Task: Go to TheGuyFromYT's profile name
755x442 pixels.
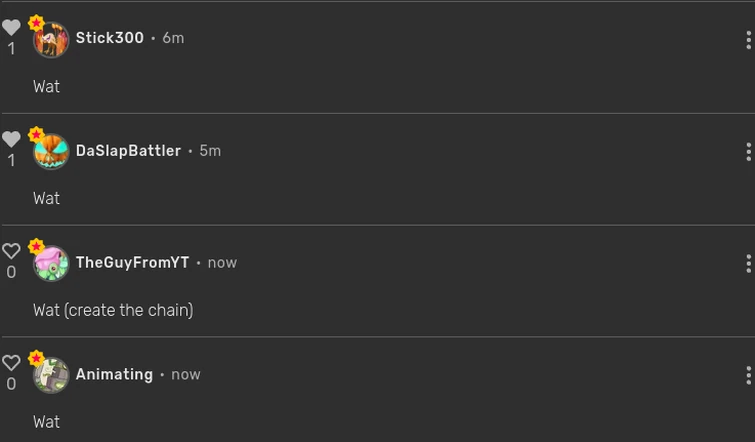Action: [132, 262]
